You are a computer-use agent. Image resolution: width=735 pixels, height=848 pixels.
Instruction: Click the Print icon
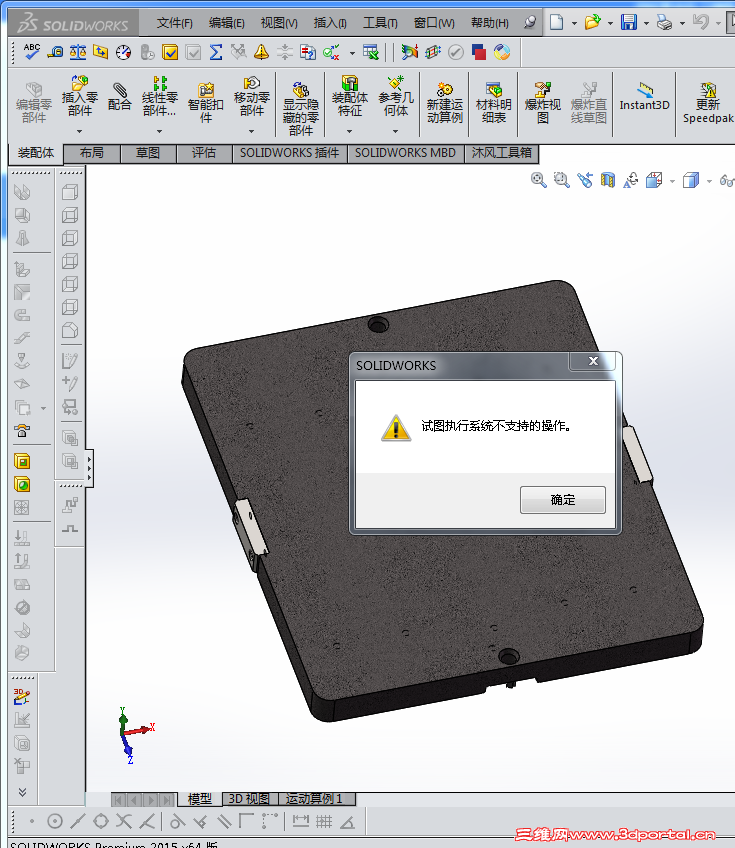[x=664, y=22]
